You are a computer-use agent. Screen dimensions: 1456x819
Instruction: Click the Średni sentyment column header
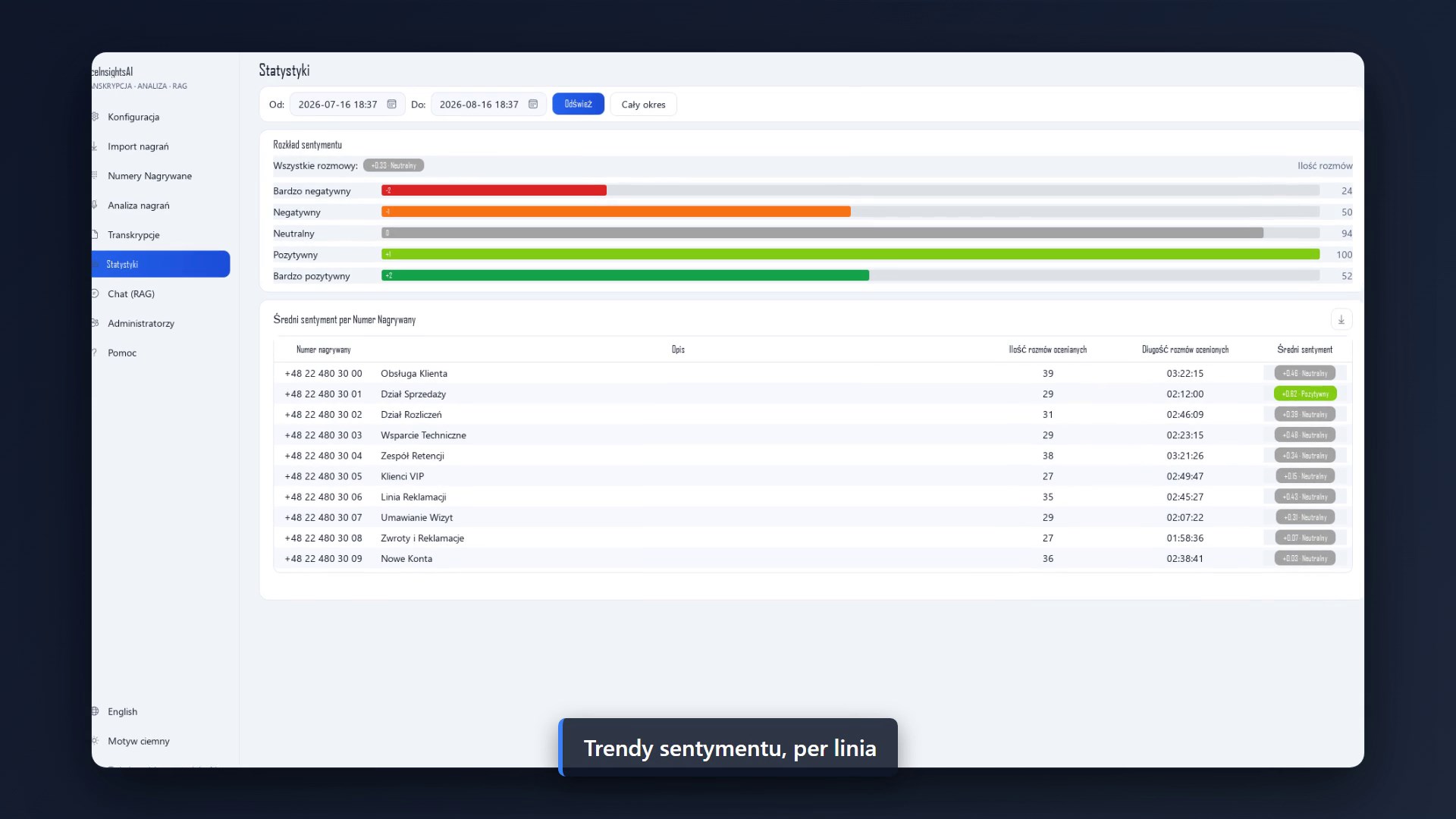click(x=1304, y=350)
